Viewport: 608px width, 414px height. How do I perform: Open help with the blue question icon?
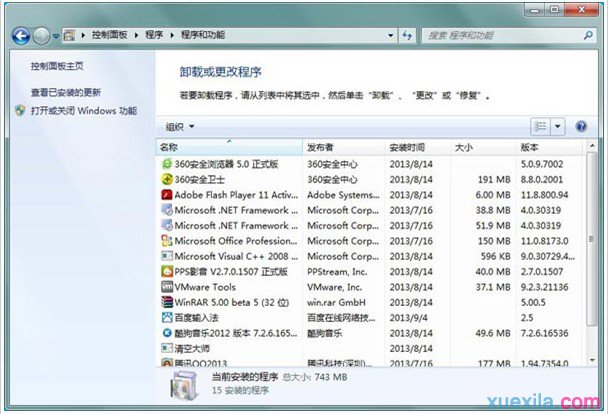click(x=581, y=126)
